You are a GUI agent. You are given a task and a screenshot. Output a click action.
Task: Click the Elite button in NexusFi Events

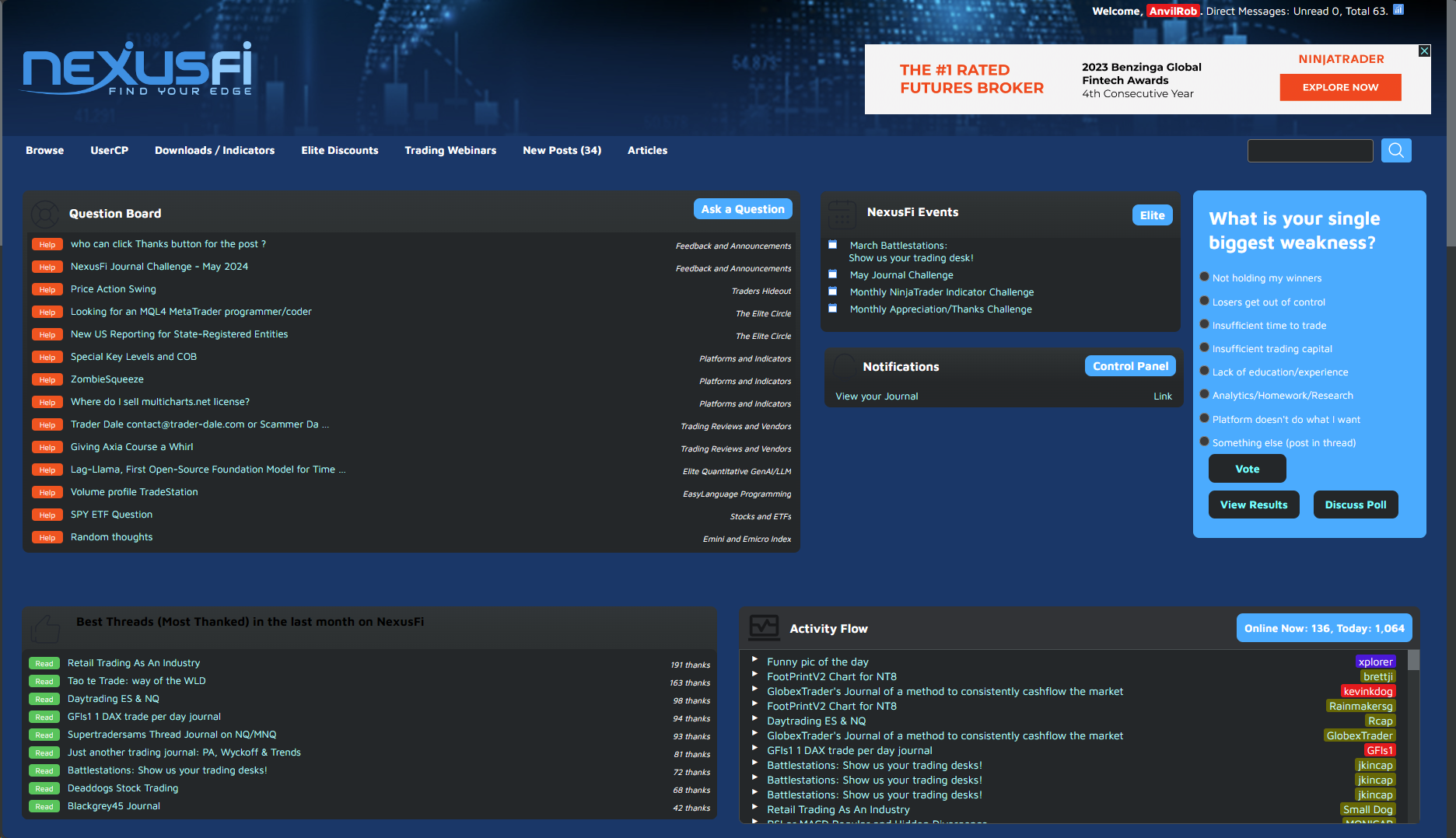click(x=1153, y=215)
